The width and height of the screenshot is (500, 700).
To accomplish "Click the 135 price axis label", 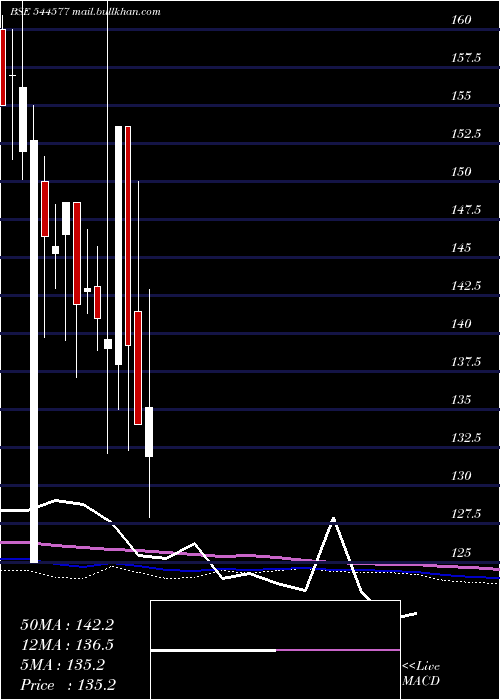I will click(461, 400).
